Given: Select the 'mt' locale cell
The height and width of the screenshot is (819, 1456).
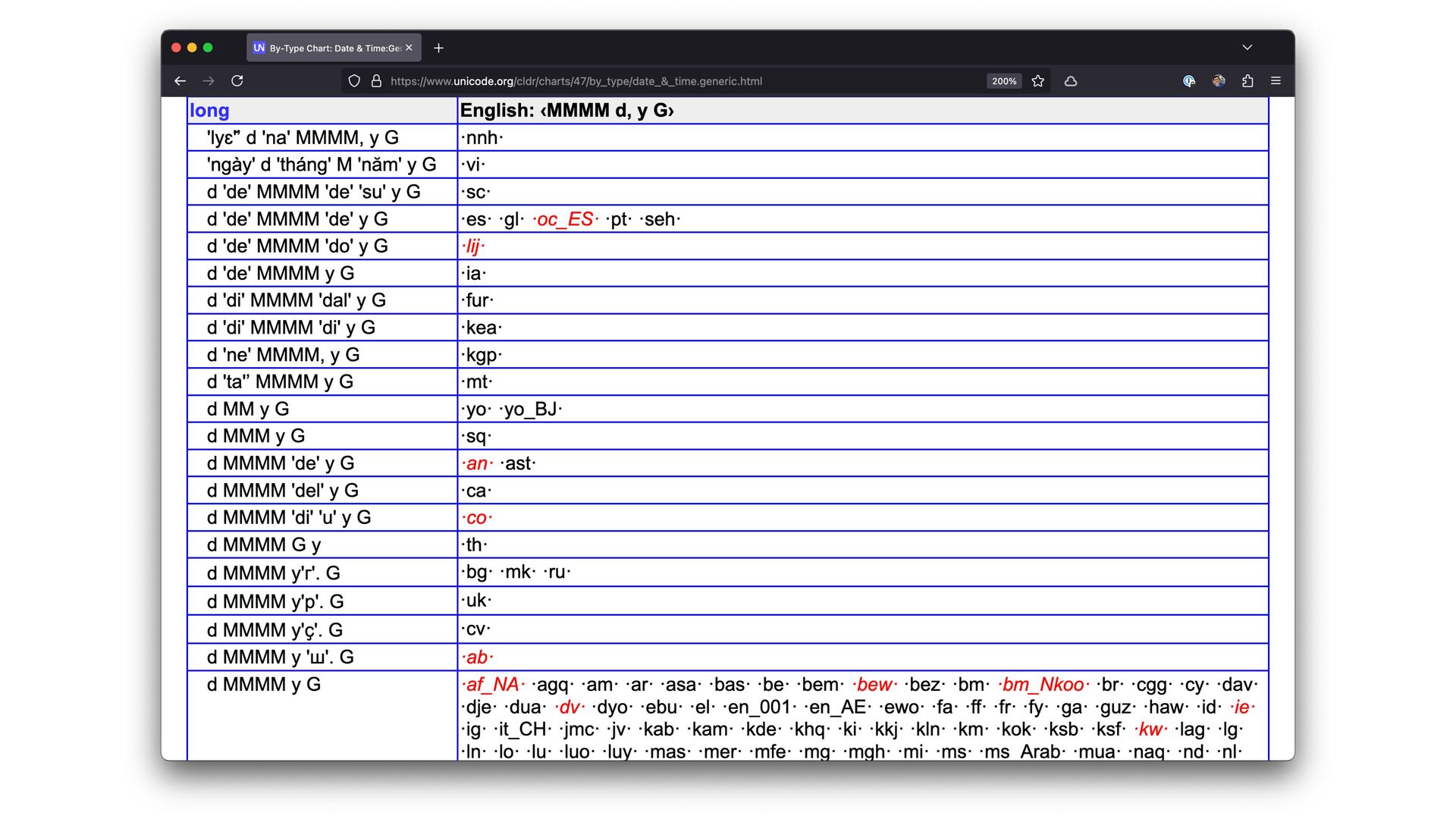Looking at the screenshot, I should 863,382.
